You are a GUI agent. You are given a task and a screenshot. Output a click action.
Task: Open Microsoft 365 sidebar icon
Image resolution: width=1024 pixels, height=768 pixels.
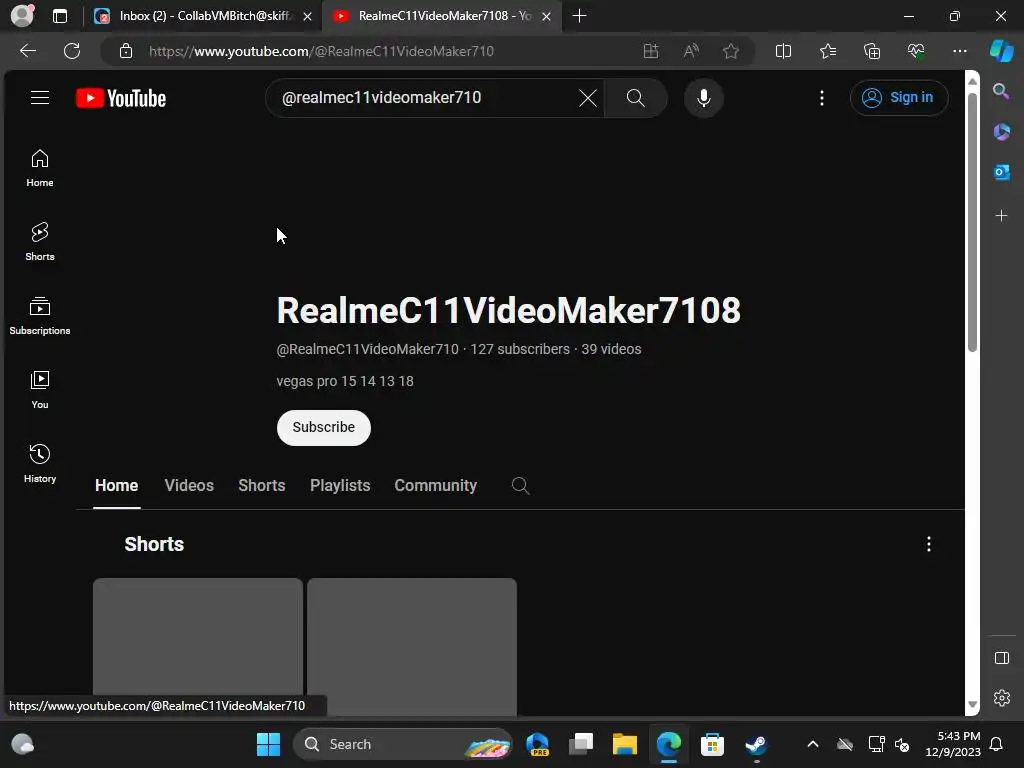point(1001,132)
